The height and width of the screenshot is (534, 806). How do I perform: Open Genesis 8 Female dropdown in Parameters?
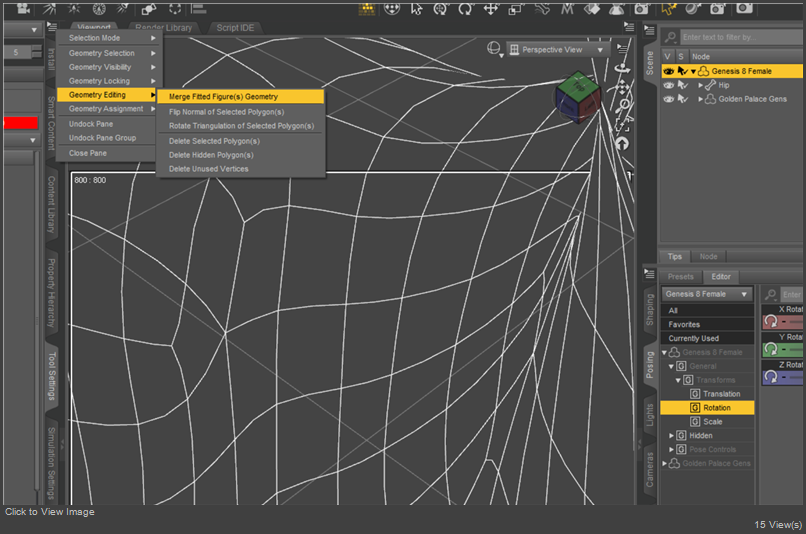click(x=706, y=294)
